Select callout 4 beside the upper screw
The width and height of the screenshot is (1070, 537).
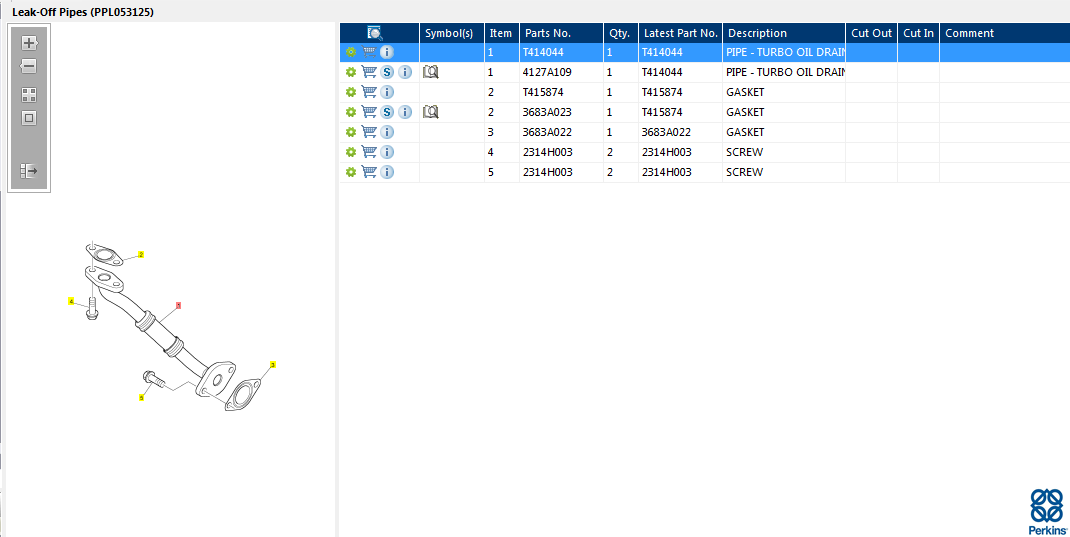(x=71, y=301)
